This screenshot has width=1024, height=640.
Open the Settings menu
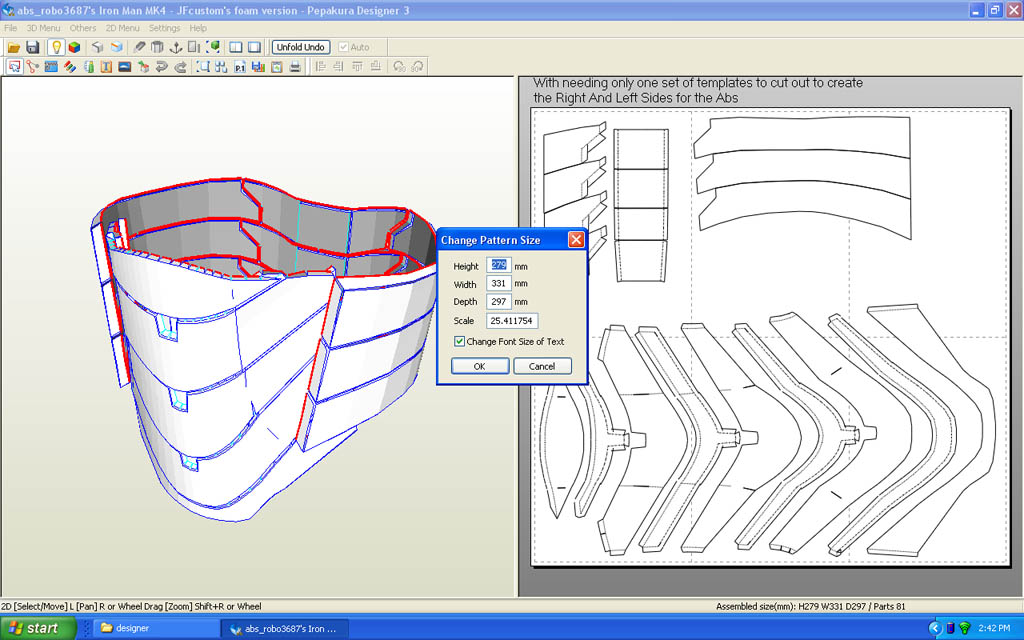pyautogui.click(x=165, y=28)
